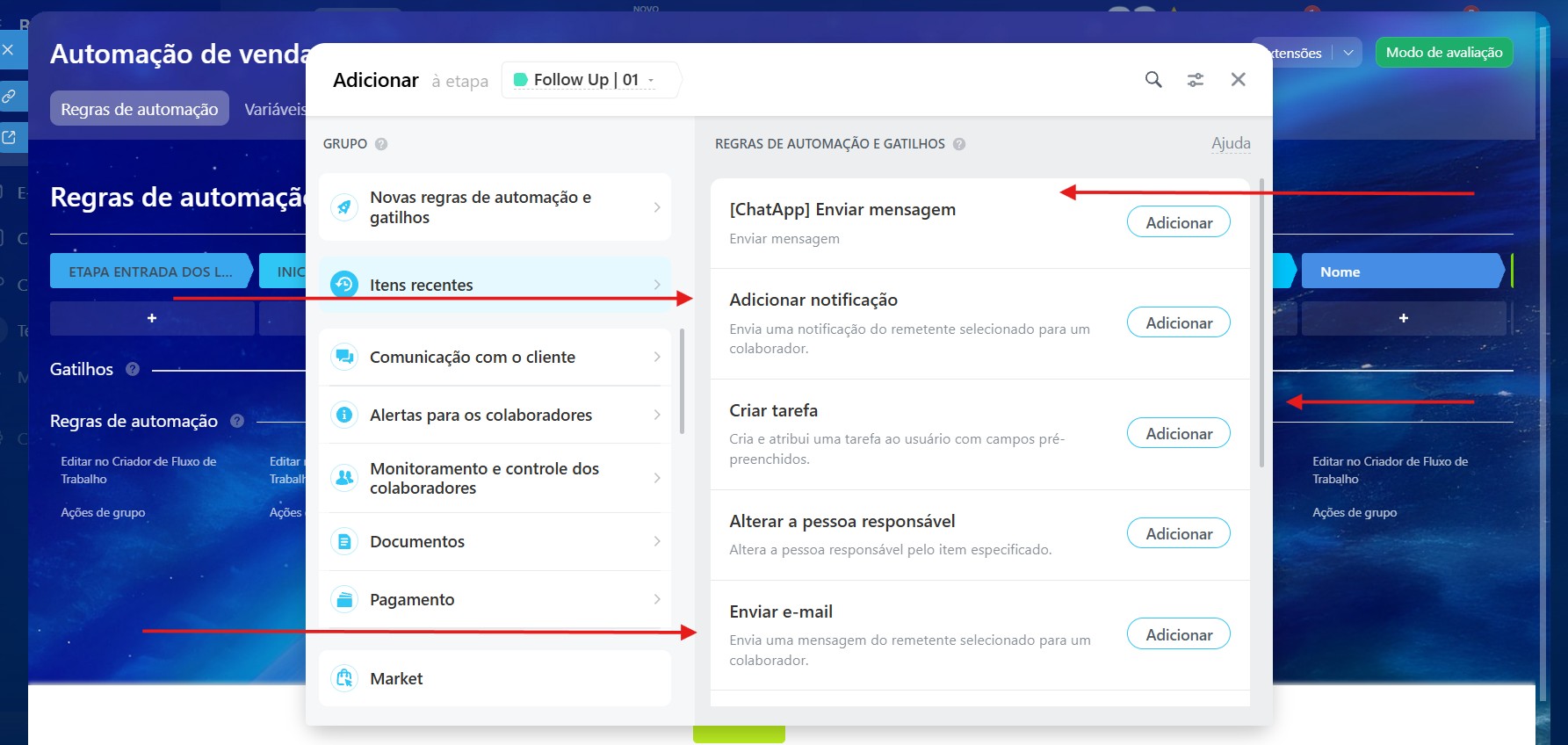
Task: Open the Comunicação com o cliente group
Action: 495,357
